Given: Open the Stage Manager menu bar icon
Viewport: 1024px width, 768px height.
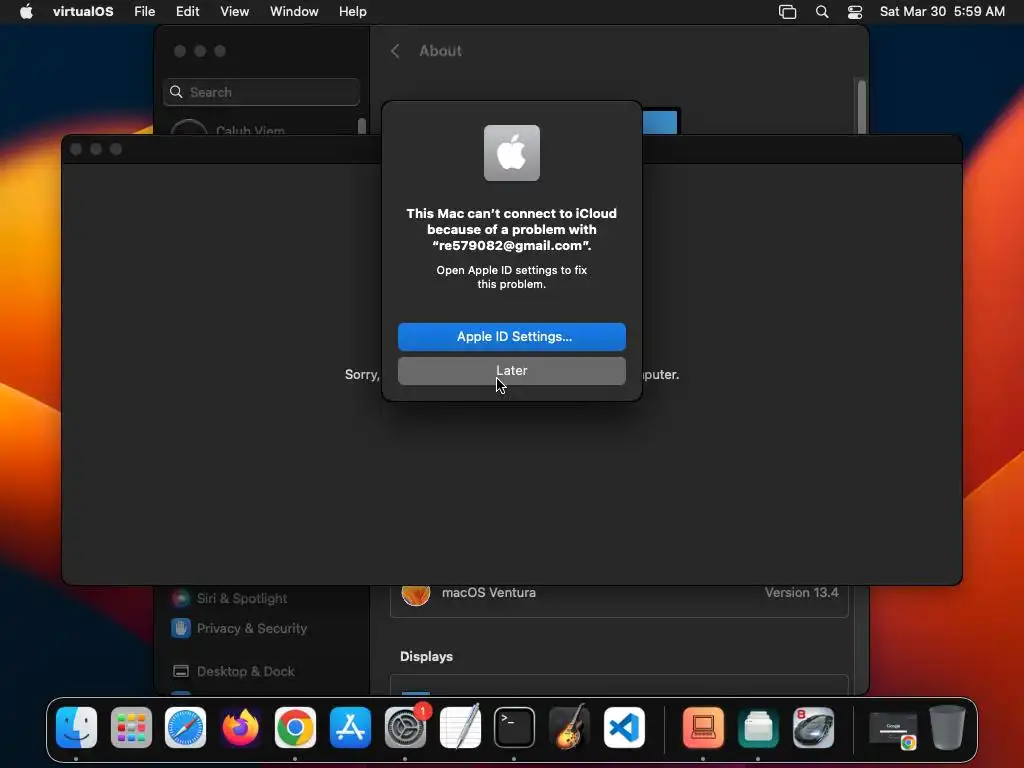Looking at the screenshot, I should [x=788, y=11].
